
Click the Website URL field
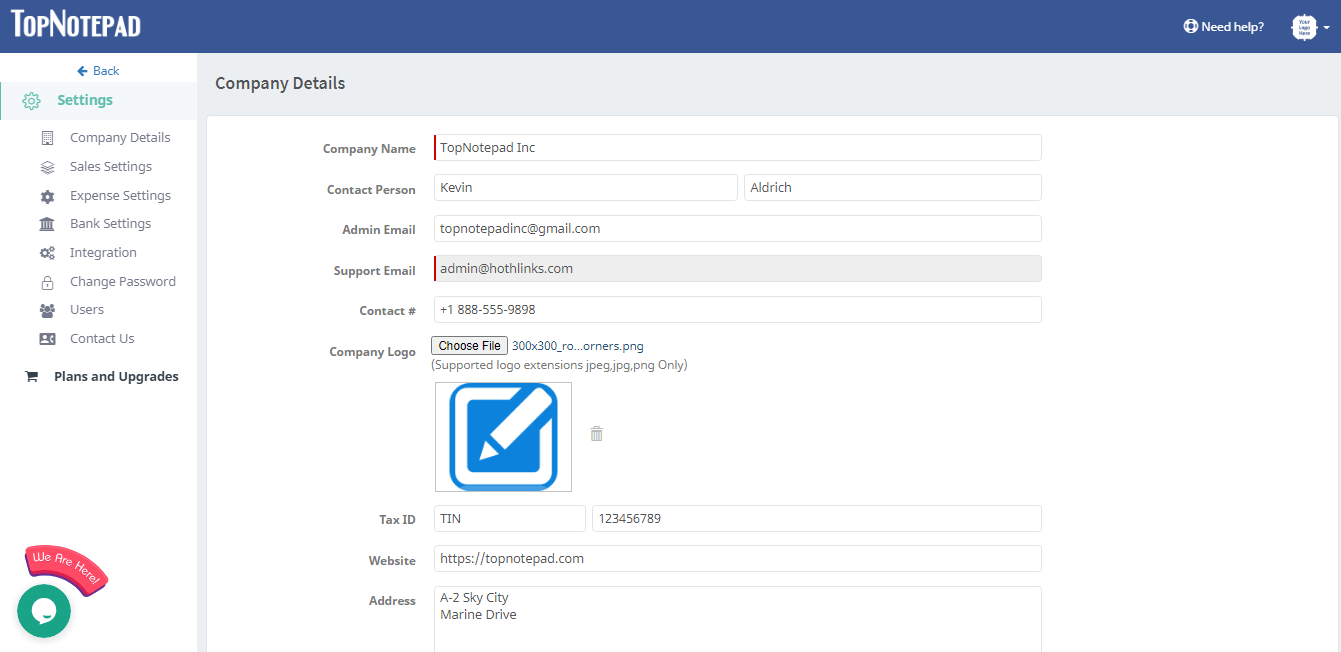click(738, 559)
